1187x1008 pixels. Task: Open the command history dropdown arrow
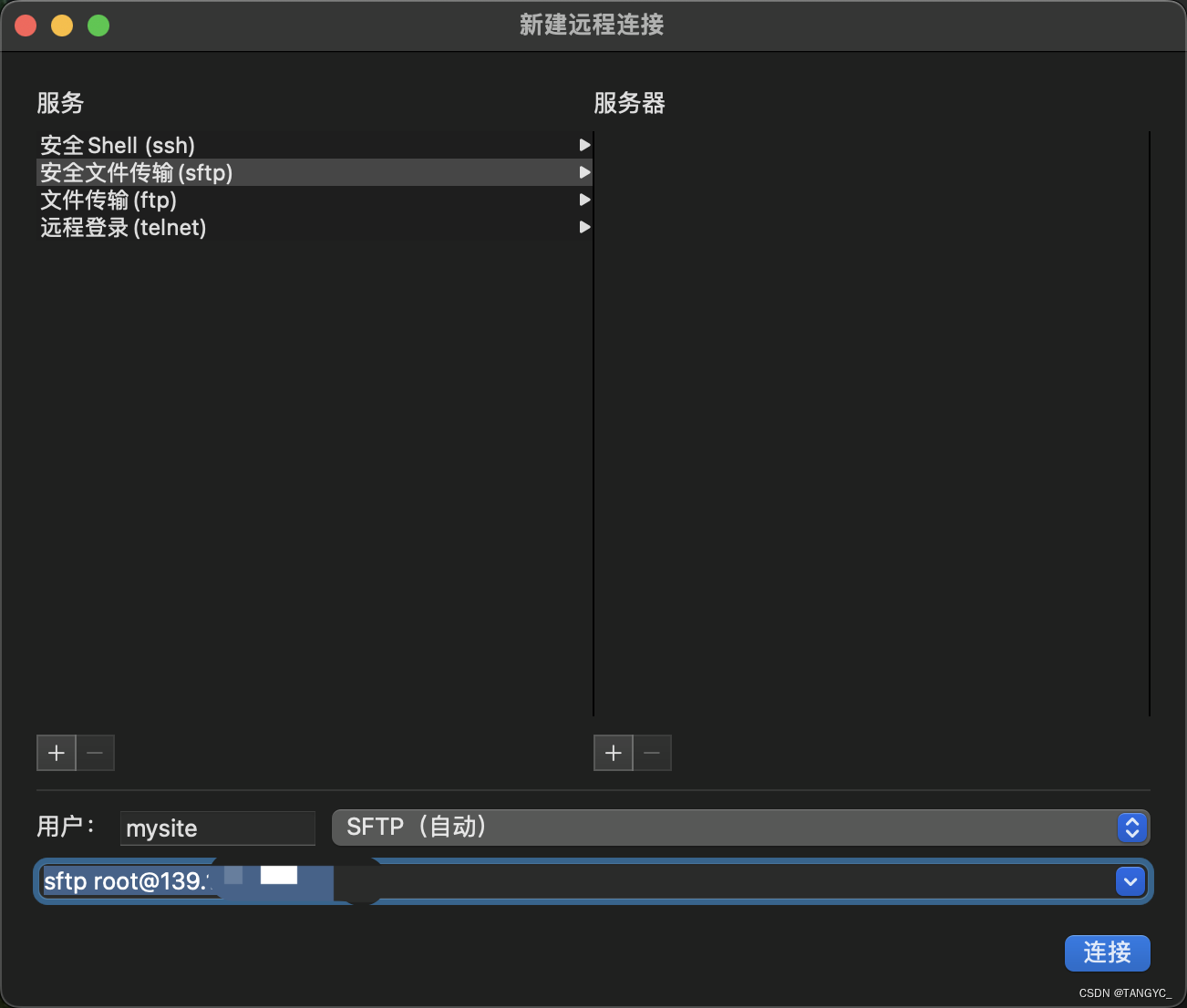point(1130,881)
